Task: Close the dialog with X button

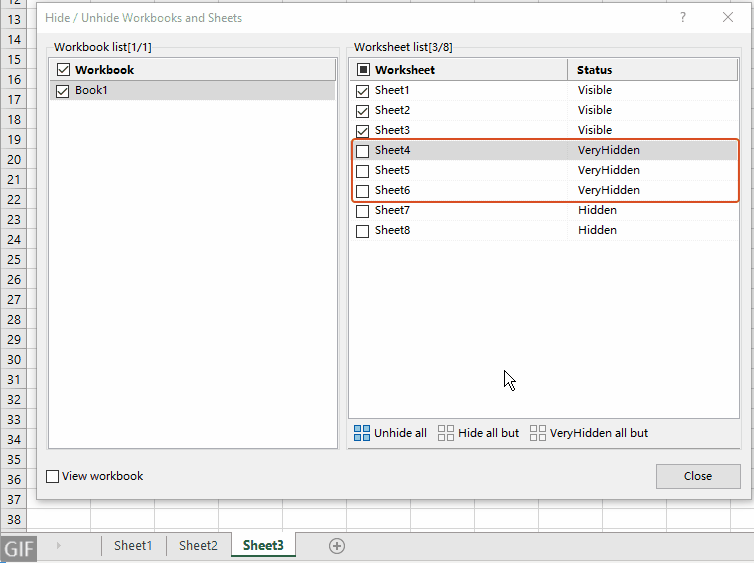Action: [728, 18]
